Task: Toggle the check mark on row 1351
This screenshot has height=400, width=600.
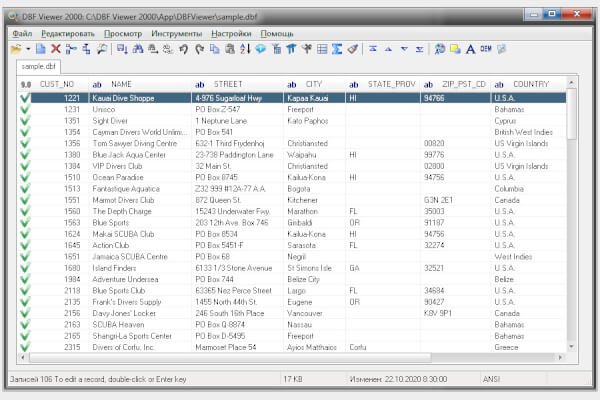Action: (25, 121)
